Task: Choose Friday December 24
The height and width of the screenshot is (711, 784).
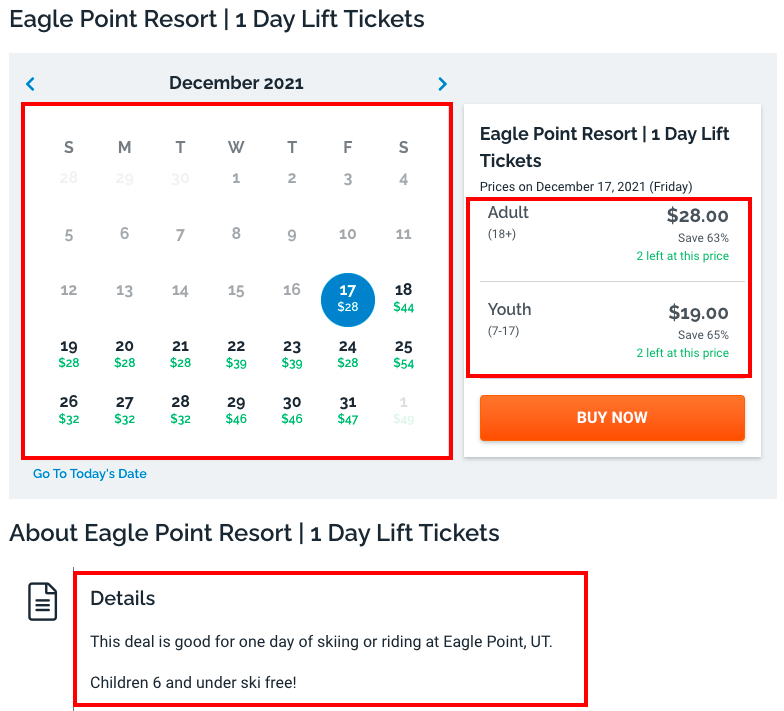Action: point(347,354)
